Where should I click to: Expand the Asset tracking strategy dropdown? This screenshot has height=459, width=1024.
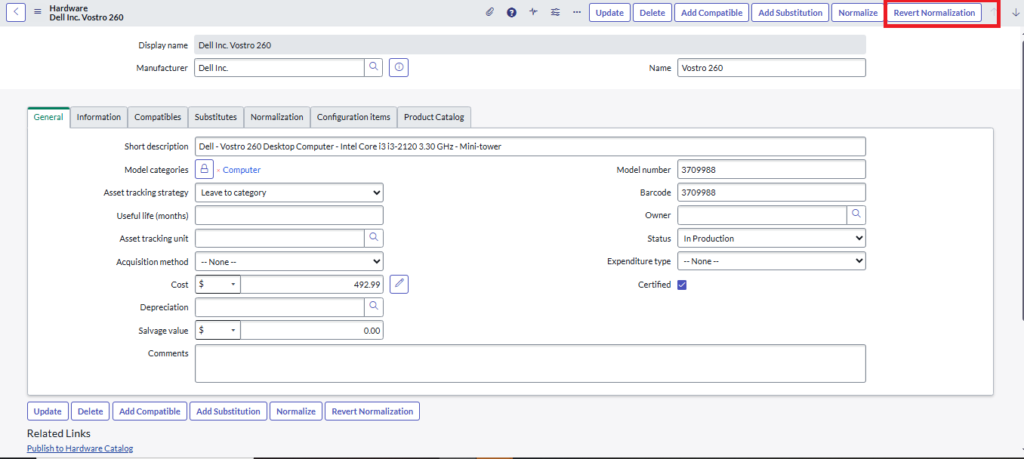(289, 192)
